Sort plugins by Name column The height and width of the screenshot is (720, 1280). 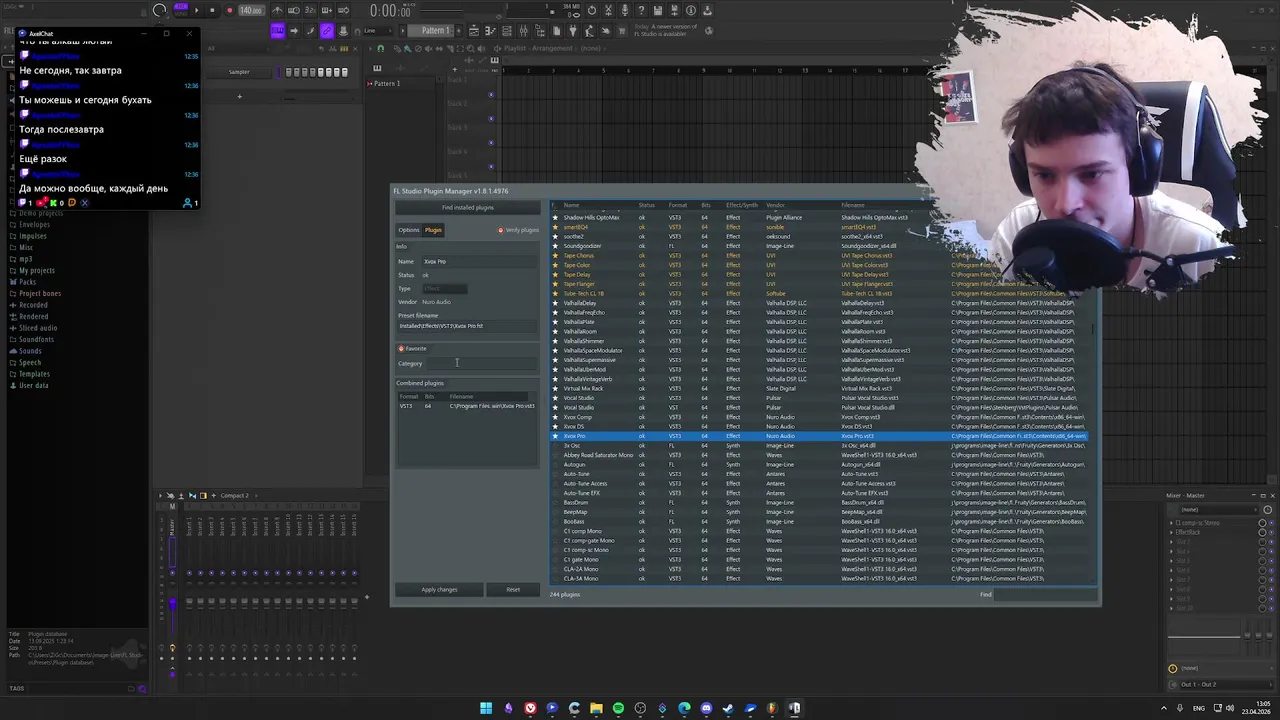pyautogui.click(x=571, y=205)
